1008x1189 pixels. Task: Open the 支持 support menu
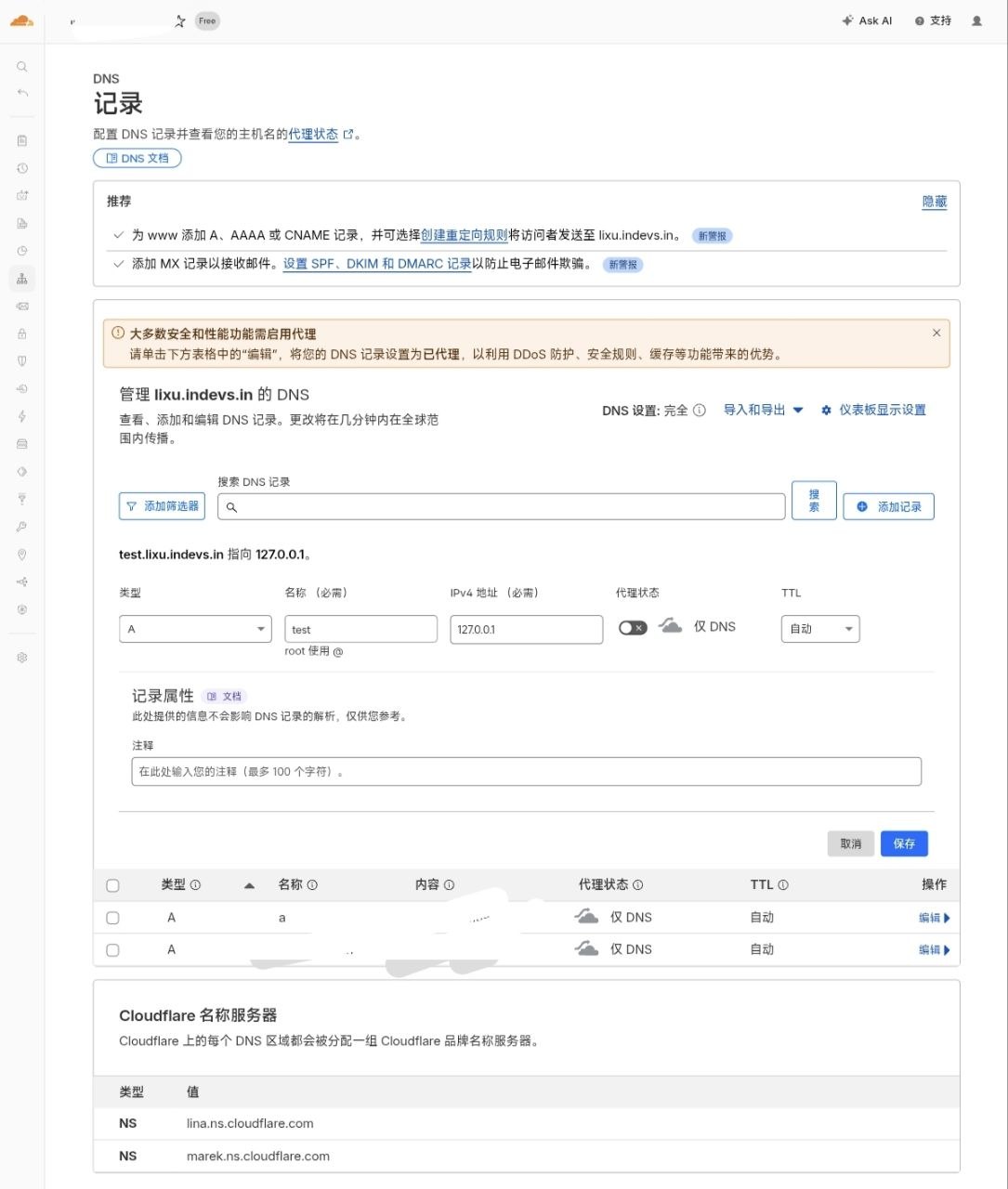pos(933,20)
